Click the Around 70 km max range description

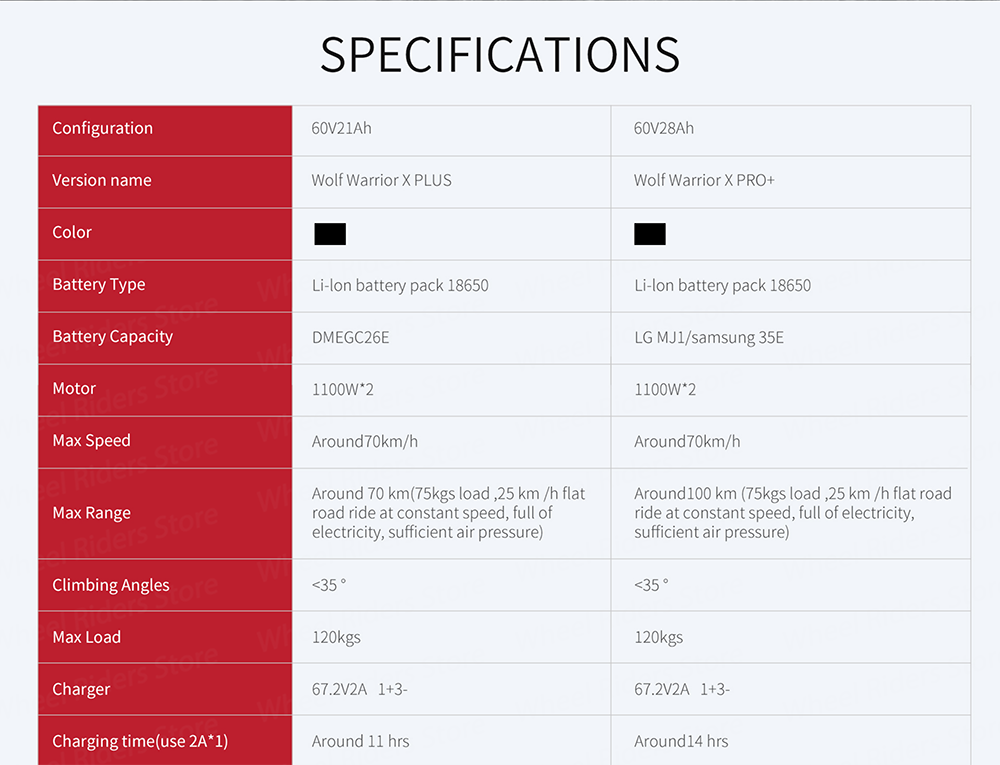click(448, 513)
